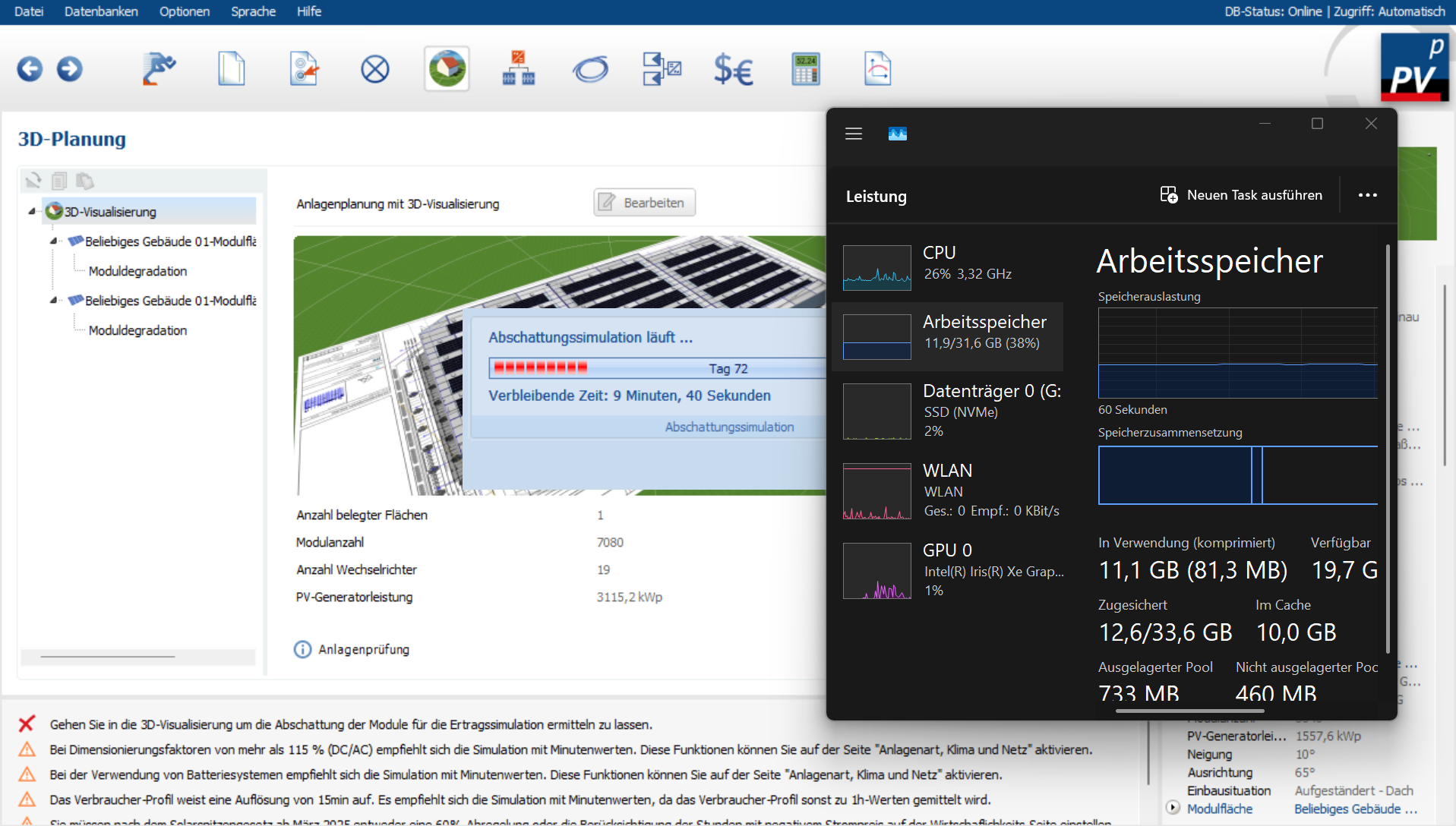
Task: Click the Speicherauslastung usage graph
Action: (1237, 353)
